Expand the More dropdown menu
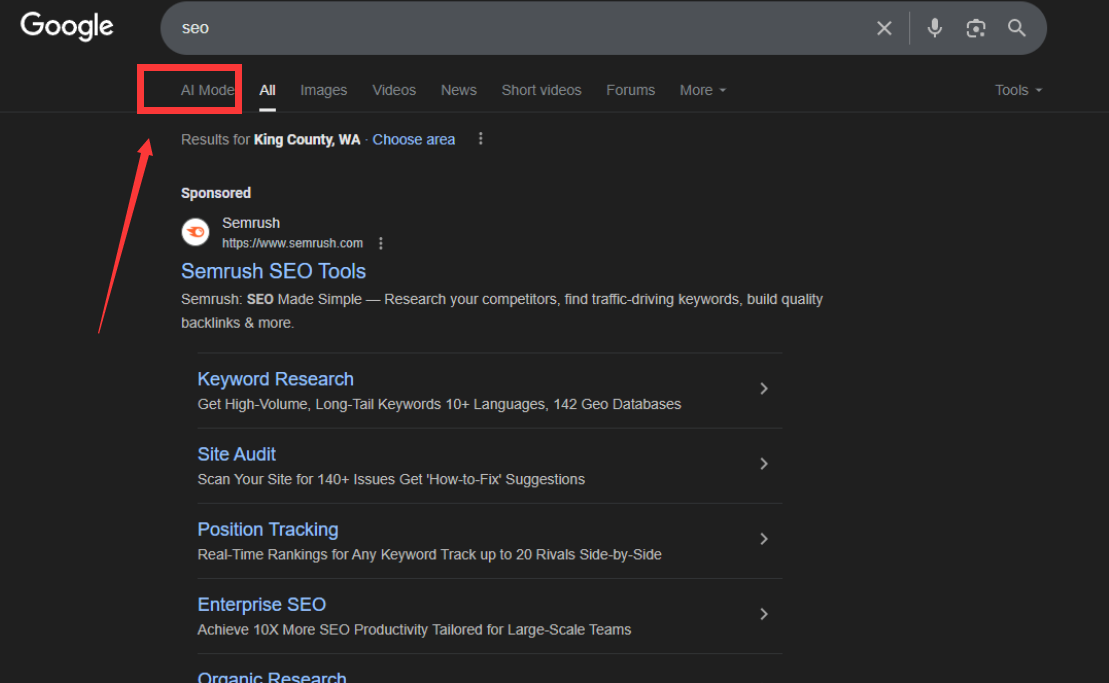Image resolution: width=1109 pixels, height=683 pixels. pos(702,90)
